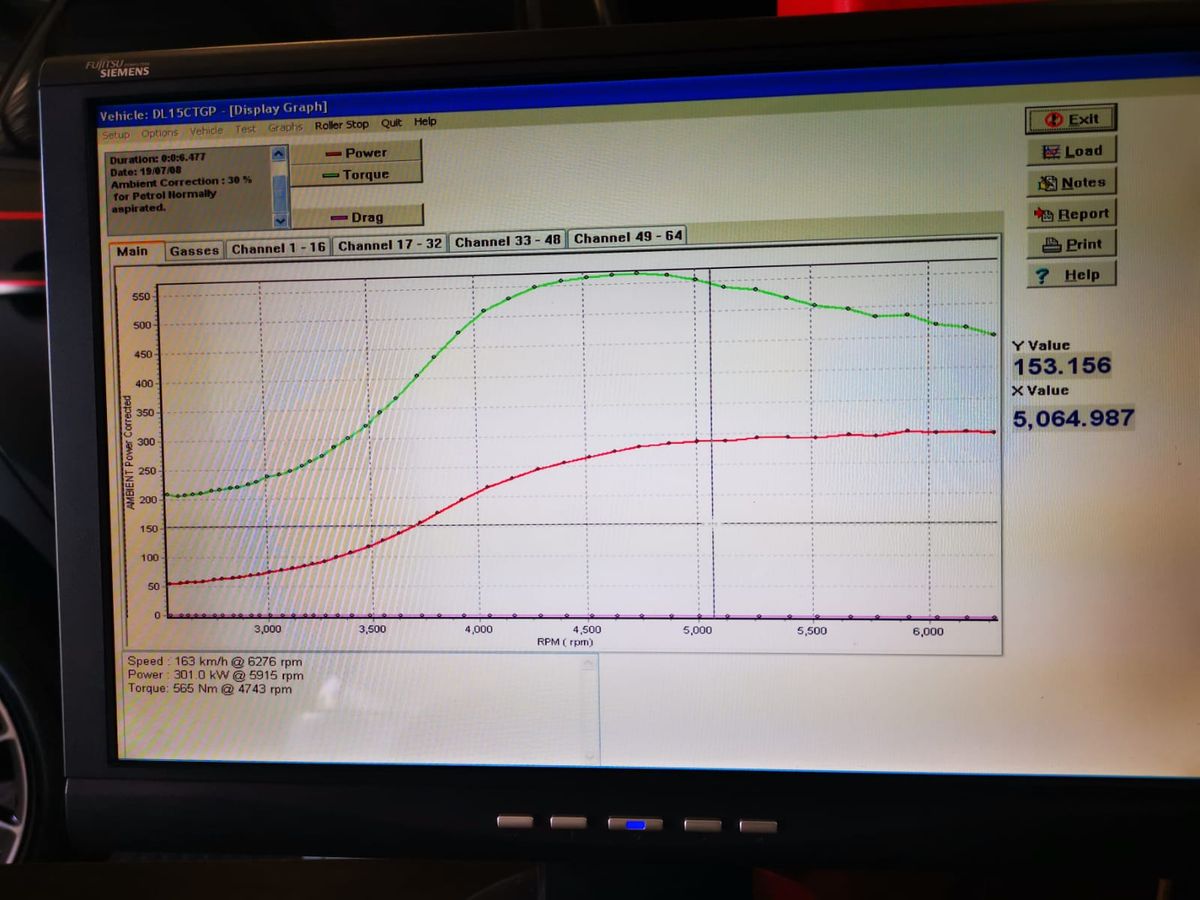Open the Help menu in menu bar
The height and width of the screenshot is (900, 1200).
click(425, 122)
